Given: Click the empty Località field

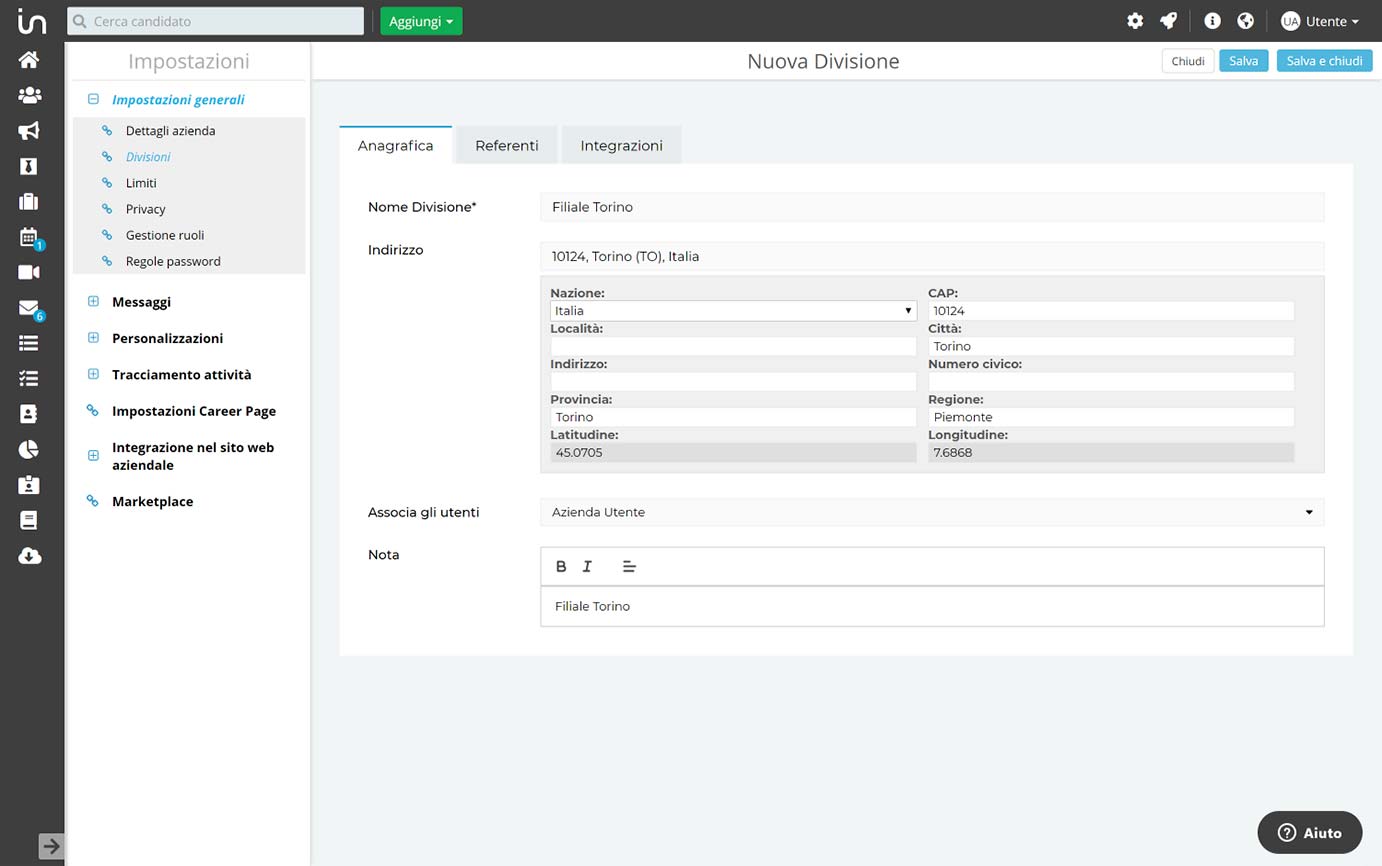Looking at the screenshot, I should [x=733, y=346].
